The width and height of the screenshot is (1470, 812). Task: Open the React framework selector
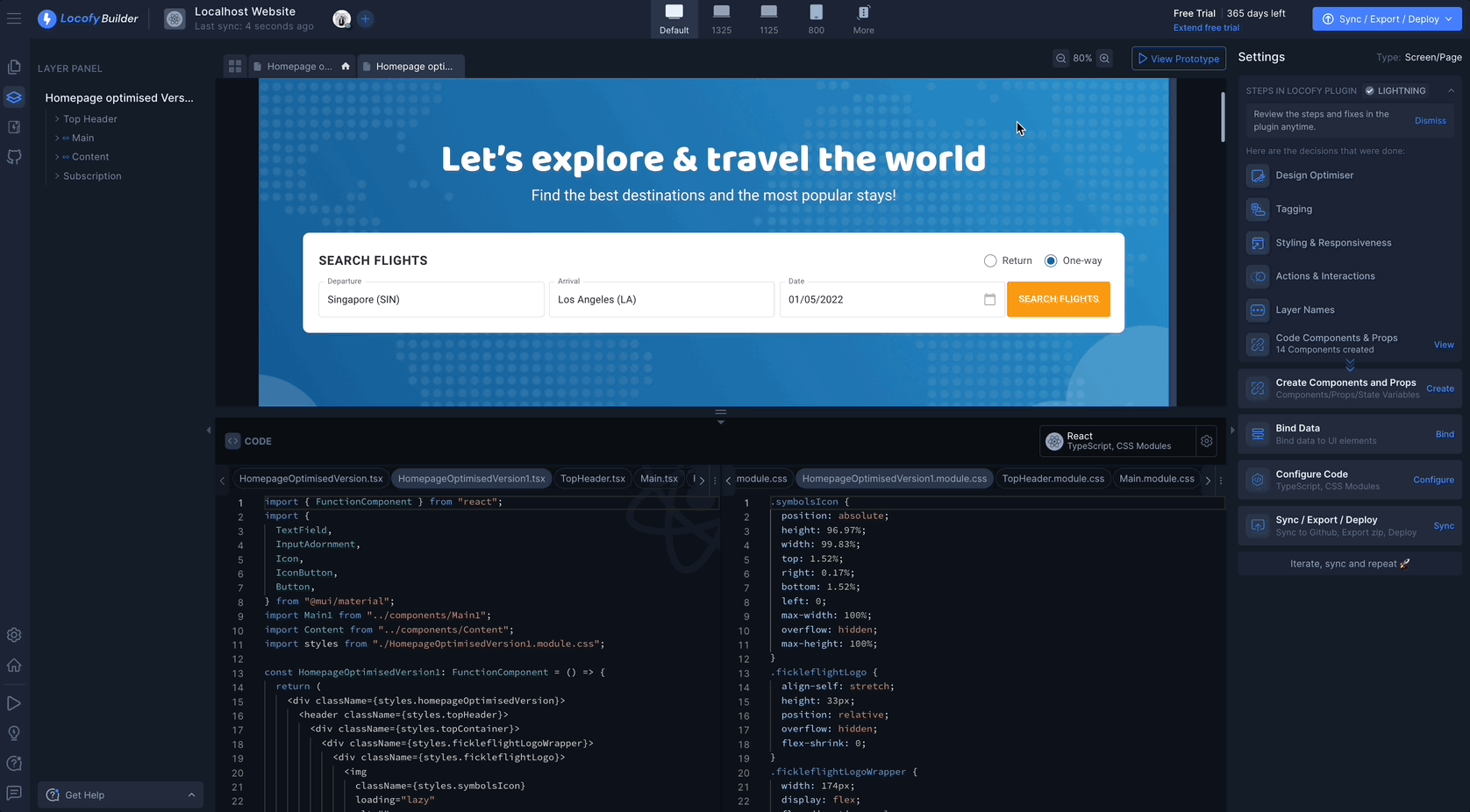click(x=1117, y=441)
